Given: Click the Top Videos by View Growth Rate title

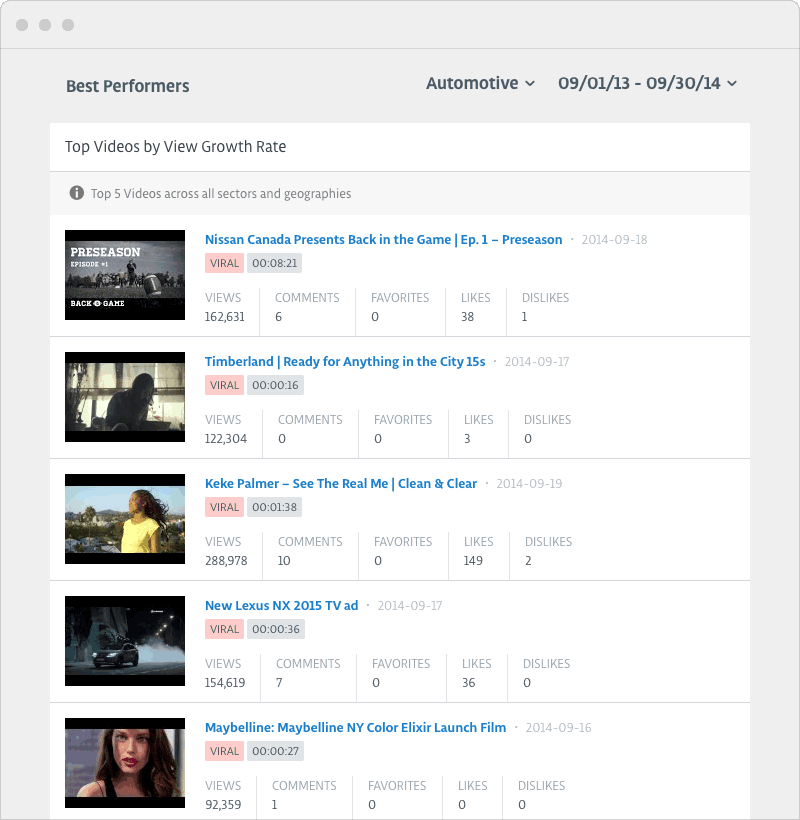Looking at the screenshot, I should (x=175, y=147).
